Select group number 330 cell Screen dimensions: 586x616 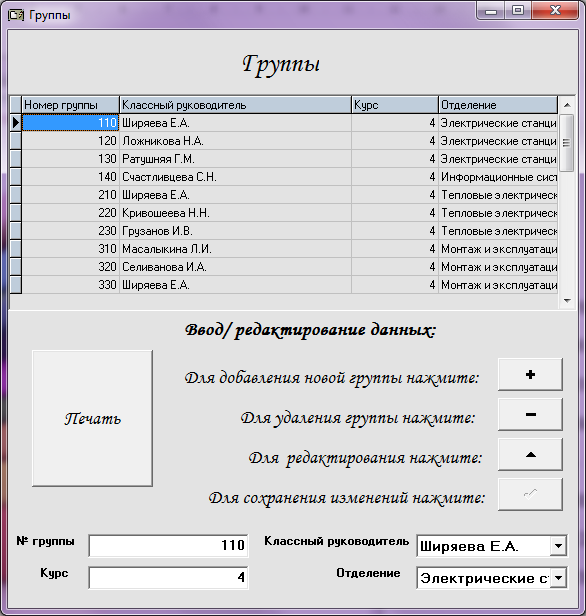pyautogui.click(x=70, y=285)
